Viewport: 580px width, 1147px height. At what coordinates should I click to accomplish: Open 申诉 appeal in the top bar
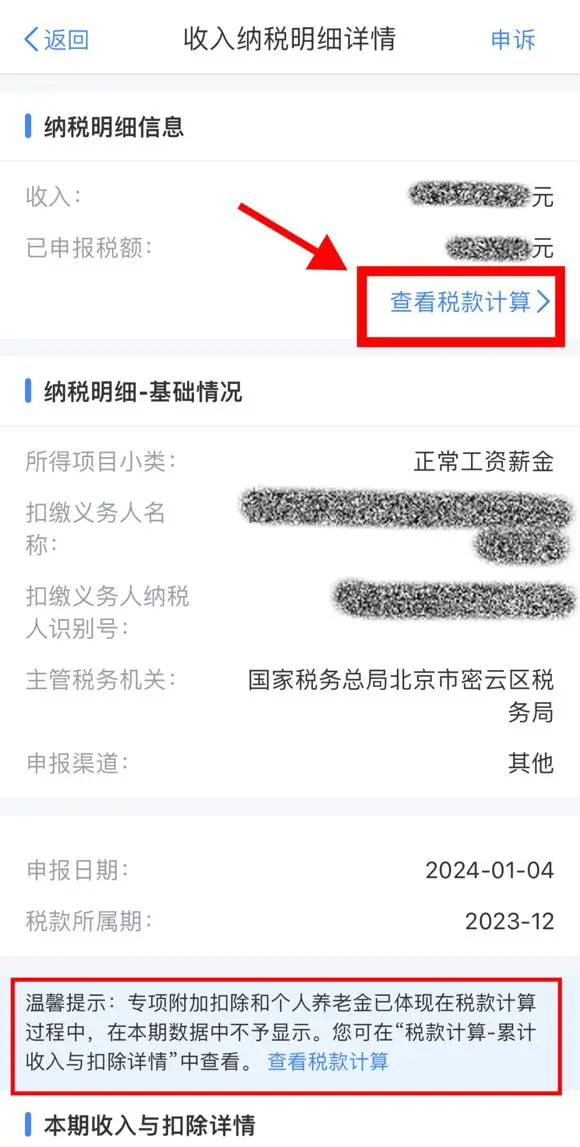pos(513,40)
